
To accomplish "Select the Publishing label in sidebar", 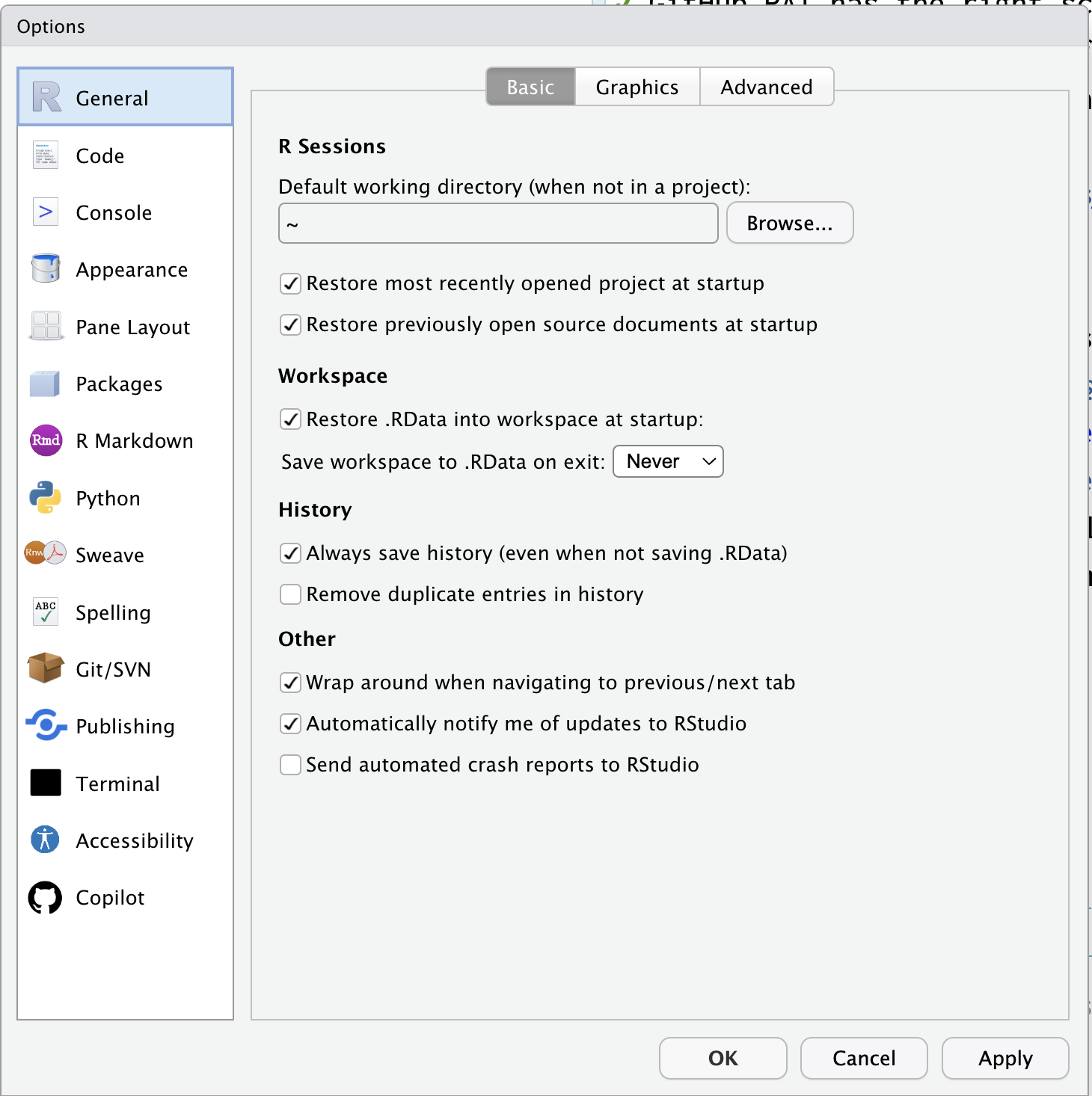I will [126, 727].
